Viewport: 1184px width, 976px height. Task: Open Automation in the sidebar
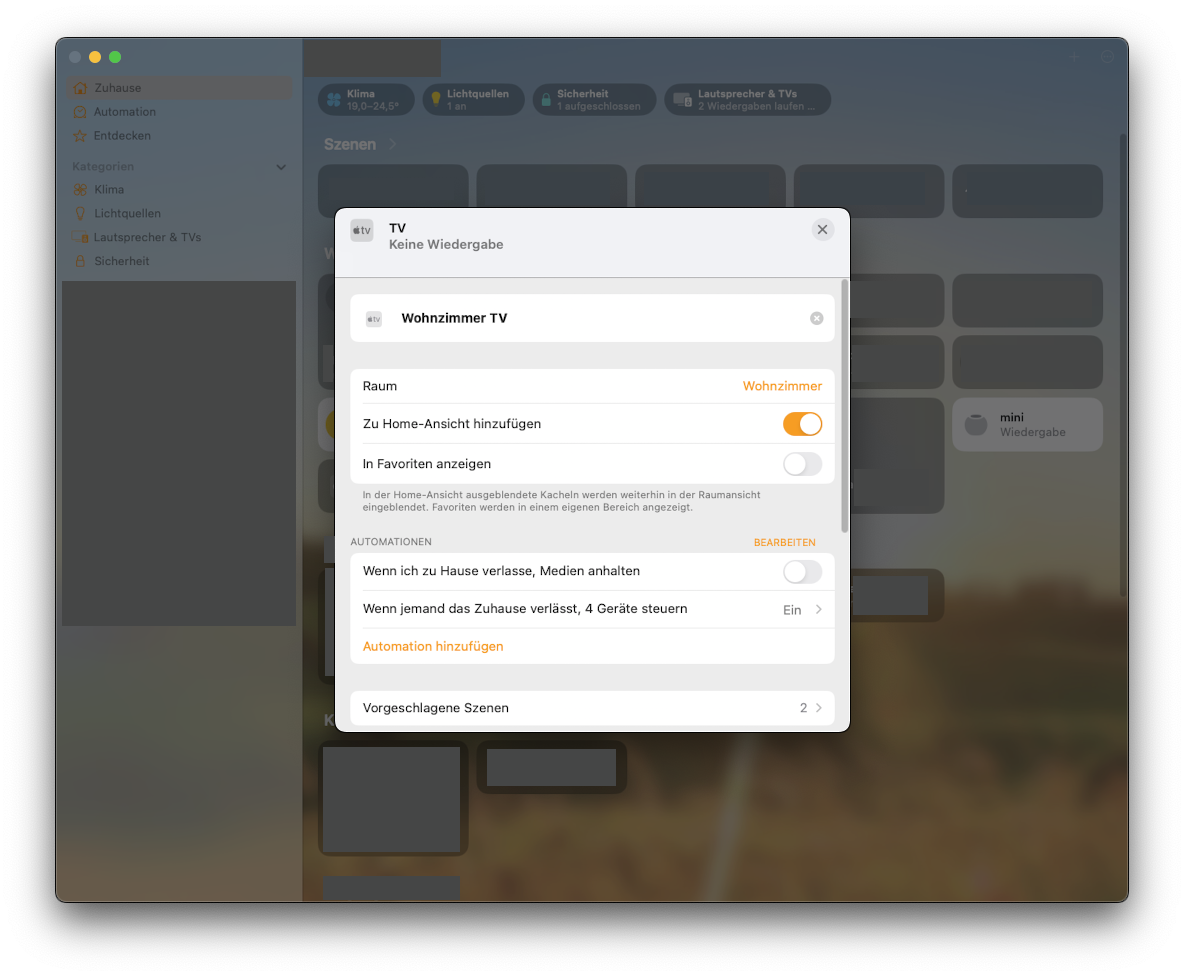click(x=180, y=112)
